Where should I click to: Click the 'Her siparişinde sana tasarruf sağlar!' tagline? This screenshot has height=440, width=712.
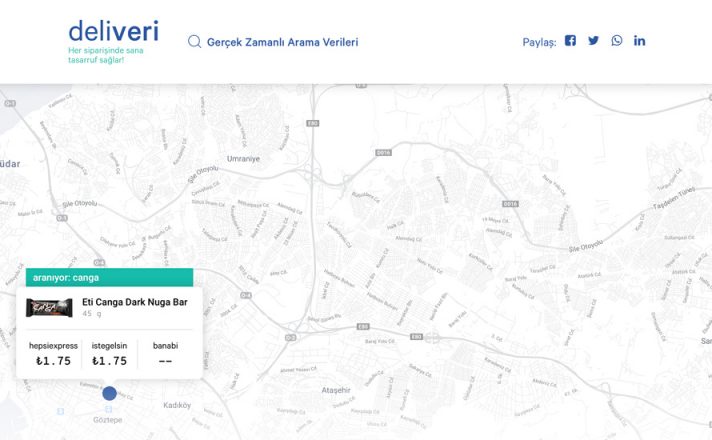[106, 55]
